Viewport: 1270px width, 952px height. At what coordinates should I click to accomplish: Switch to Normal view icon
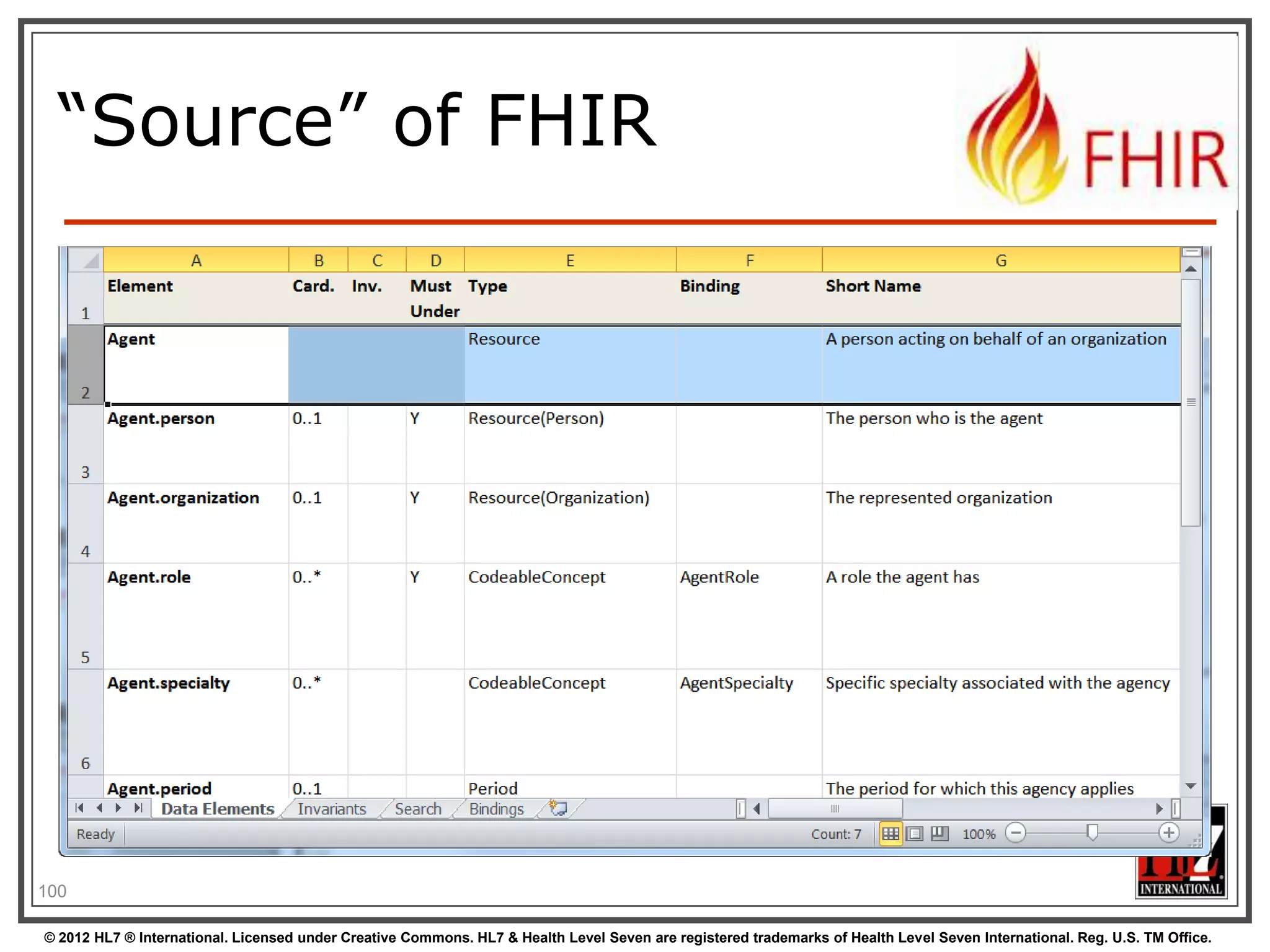[890, 834]
